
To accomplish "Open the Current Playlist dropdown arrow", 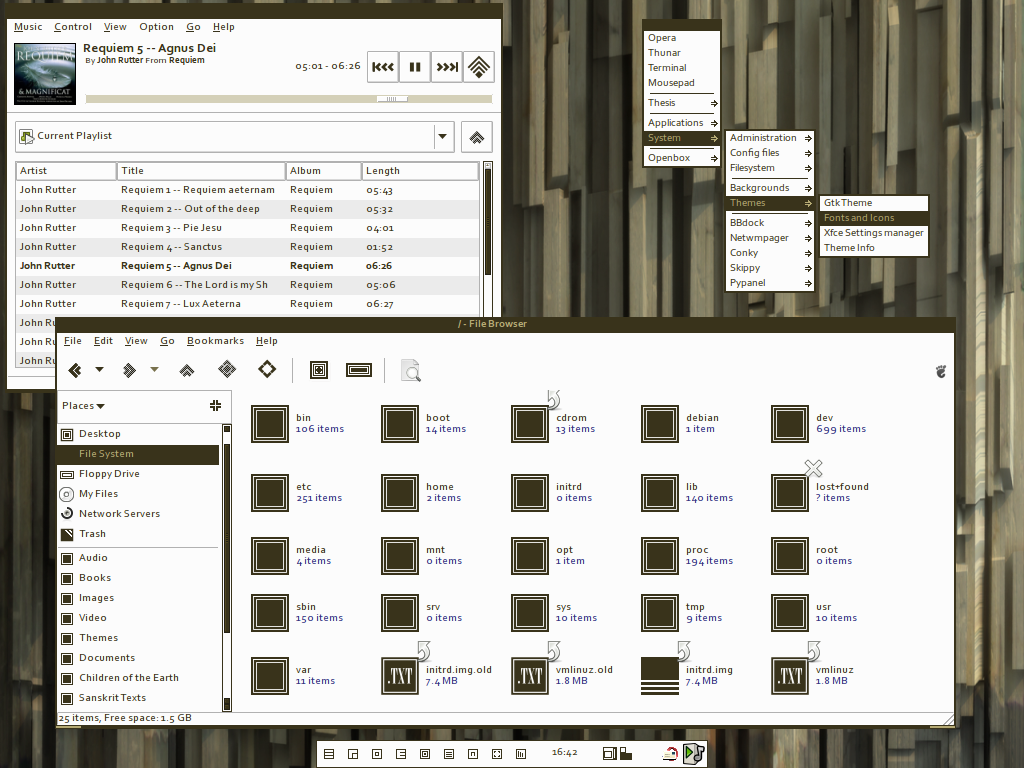I will [x=443, y=136].
